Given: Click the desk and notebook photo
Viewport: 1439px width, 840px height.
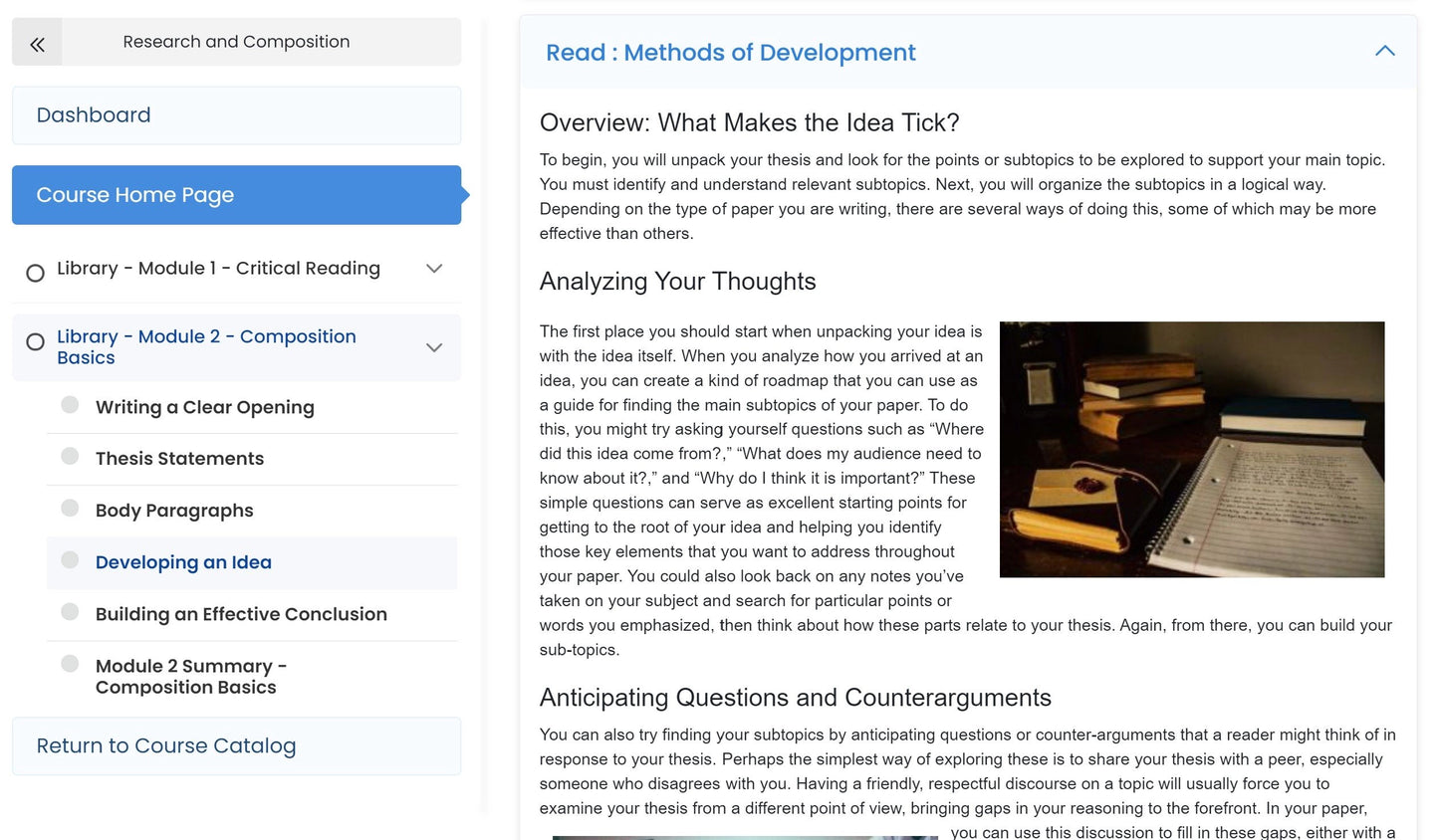Looking at the screenshot, I should [1192, 449].
